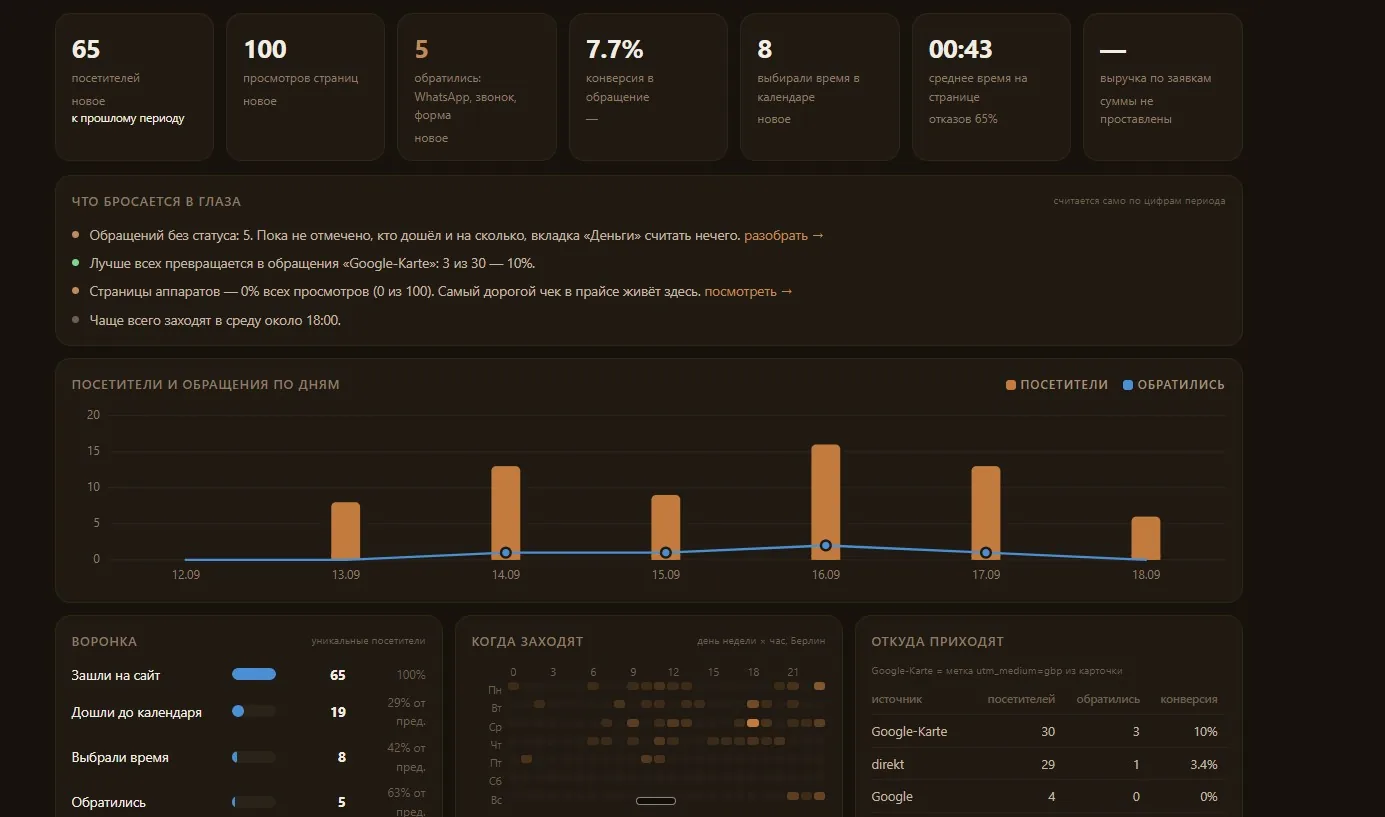Screen dimensions: 1385x817
Task: Select the direkt source row
Action: (x=1045, y=765)
